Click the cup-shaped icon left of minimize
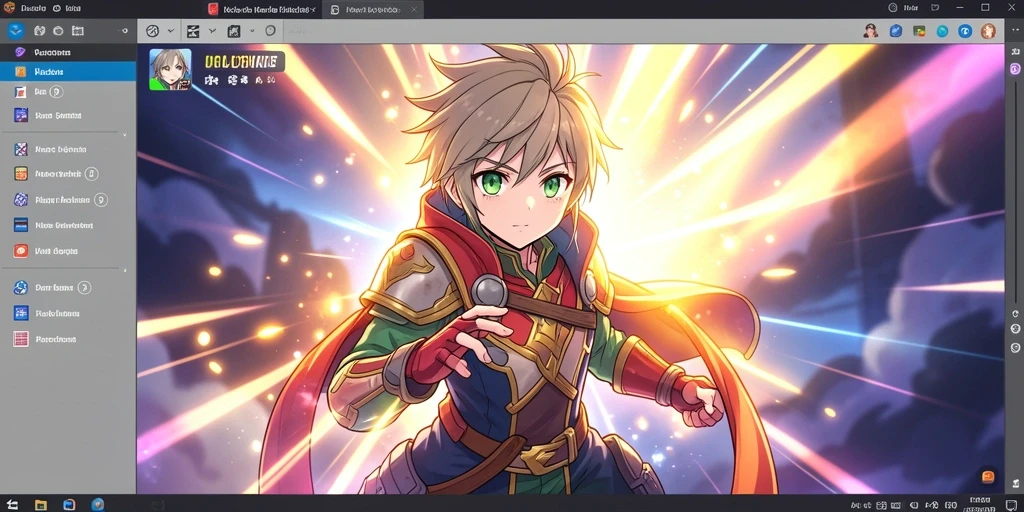 tap(935, 8)
